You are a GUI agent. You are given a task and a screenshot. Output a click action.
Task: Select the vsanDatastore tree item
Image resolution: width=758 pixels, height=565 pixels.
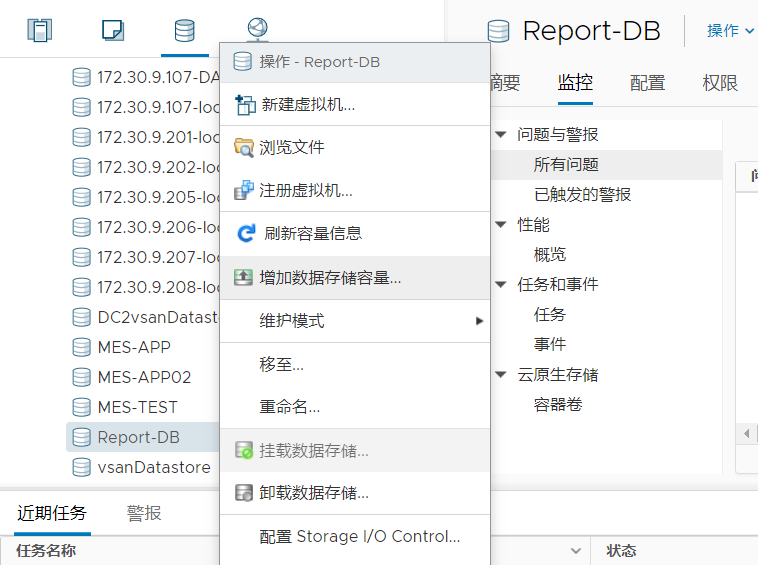point(153,467)
